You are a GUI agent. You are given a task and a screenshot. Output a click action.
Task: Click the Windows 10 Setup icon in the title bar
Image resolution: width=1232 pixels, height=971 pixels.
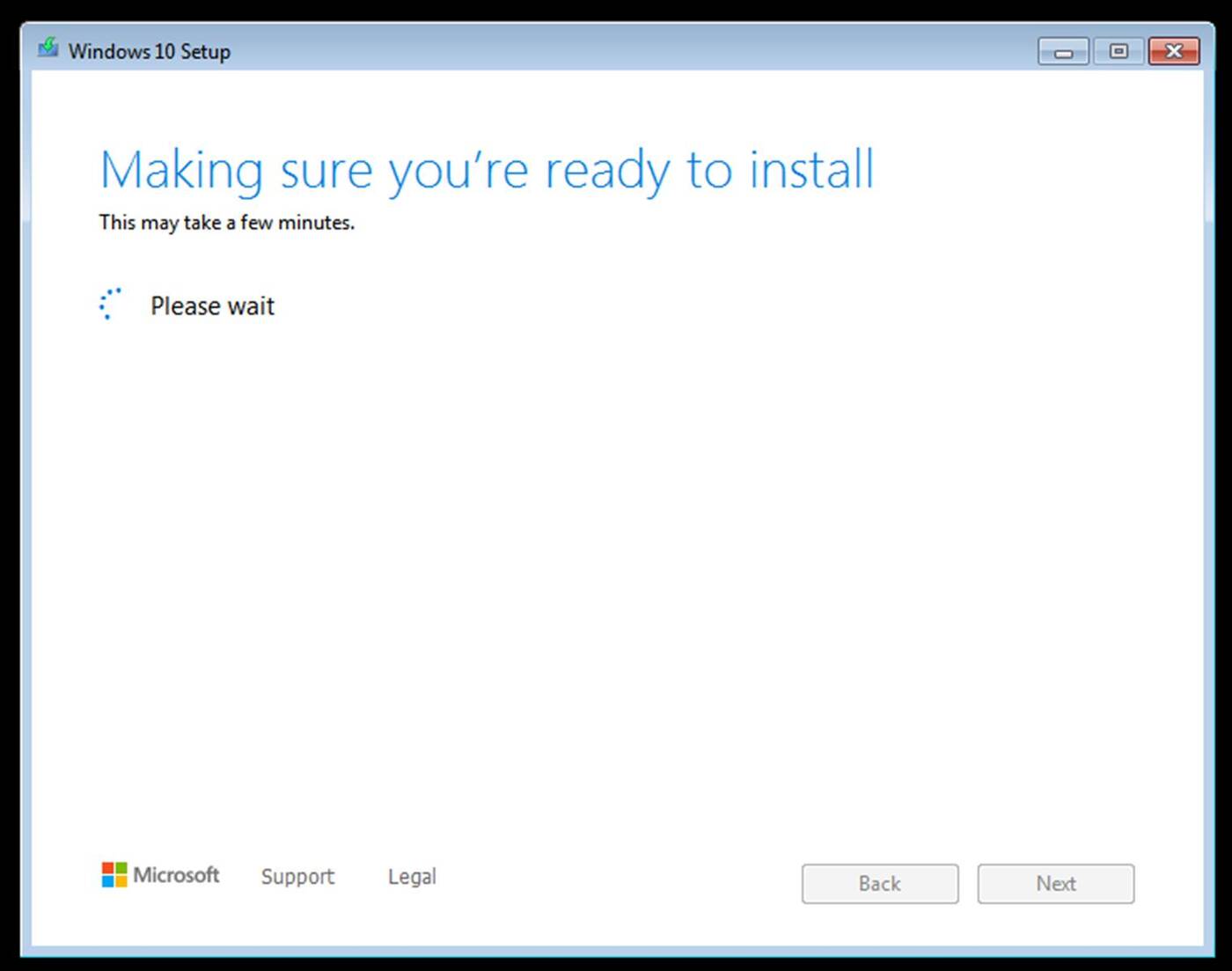[48, 50]
